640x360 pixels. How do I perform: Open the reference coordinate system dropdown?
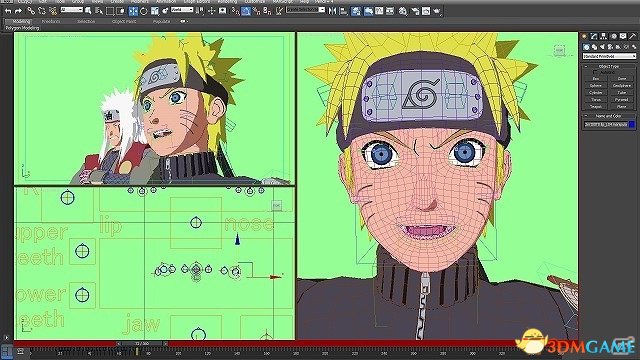pos(182,10)
